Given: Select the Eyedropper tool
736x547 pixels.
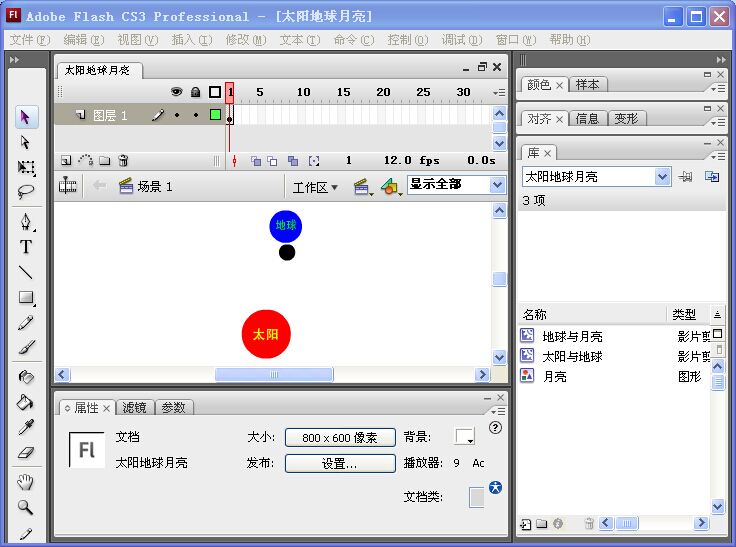Looking at the screenshot, I should click(25, 427).
